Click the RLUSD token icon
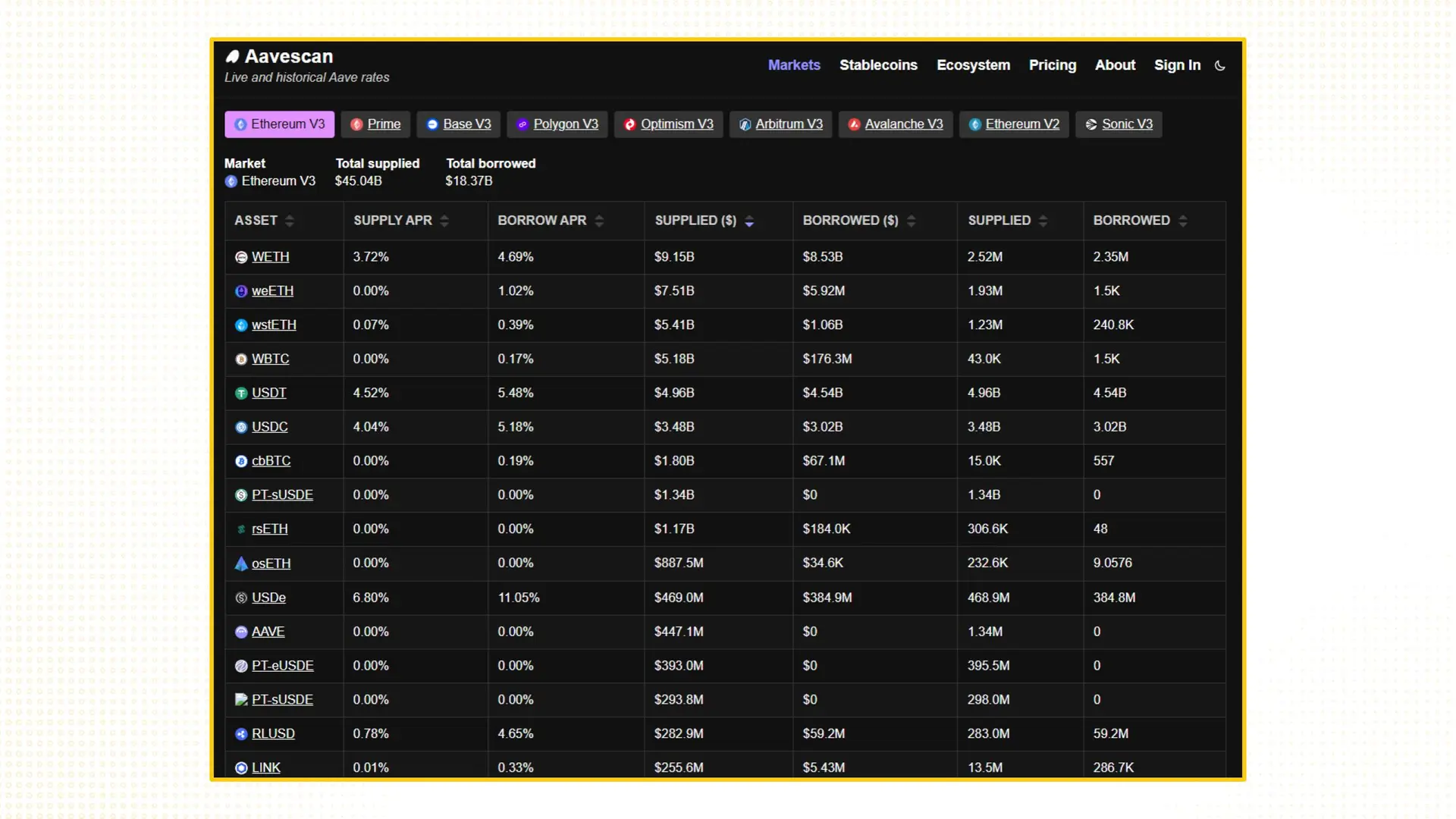1456x819 pixels. pos(241,734)
